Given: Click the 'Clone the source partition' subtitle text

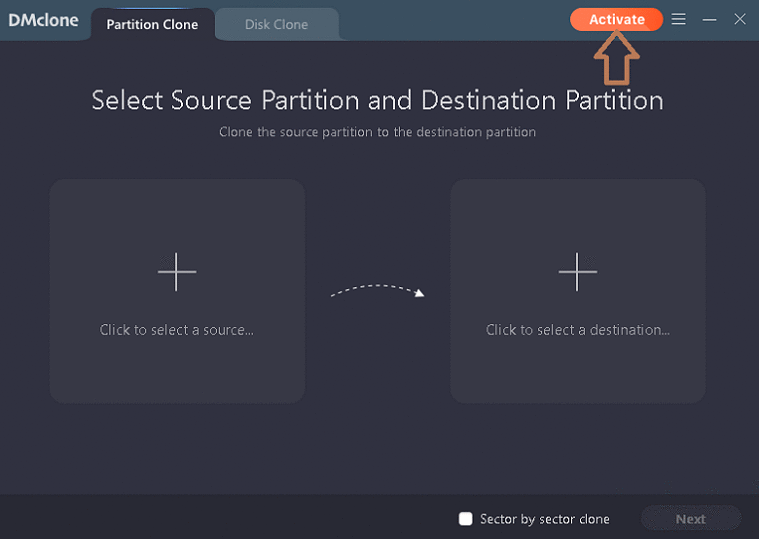Looking at the screenshot, I should pyautogui.click(x=377, y=132).
